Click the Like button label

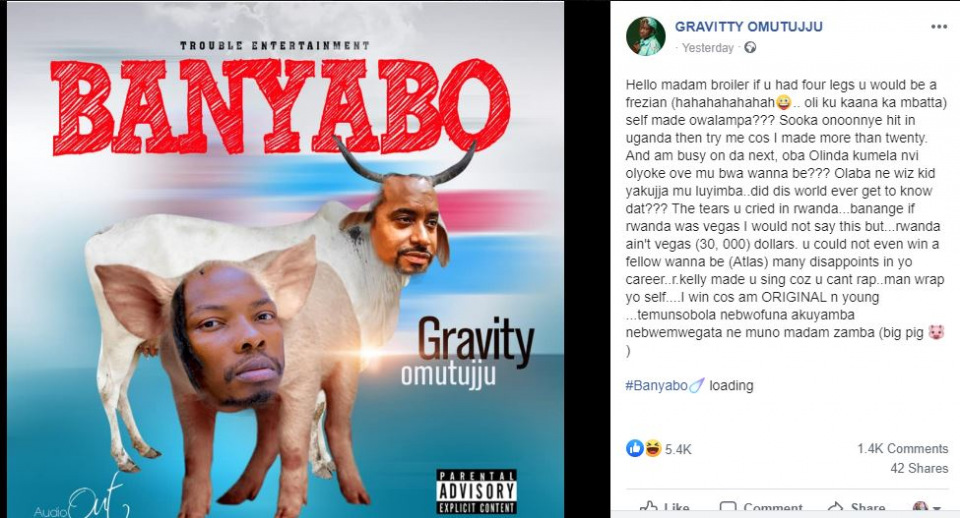pyautogui.click(x=677, y=508)
